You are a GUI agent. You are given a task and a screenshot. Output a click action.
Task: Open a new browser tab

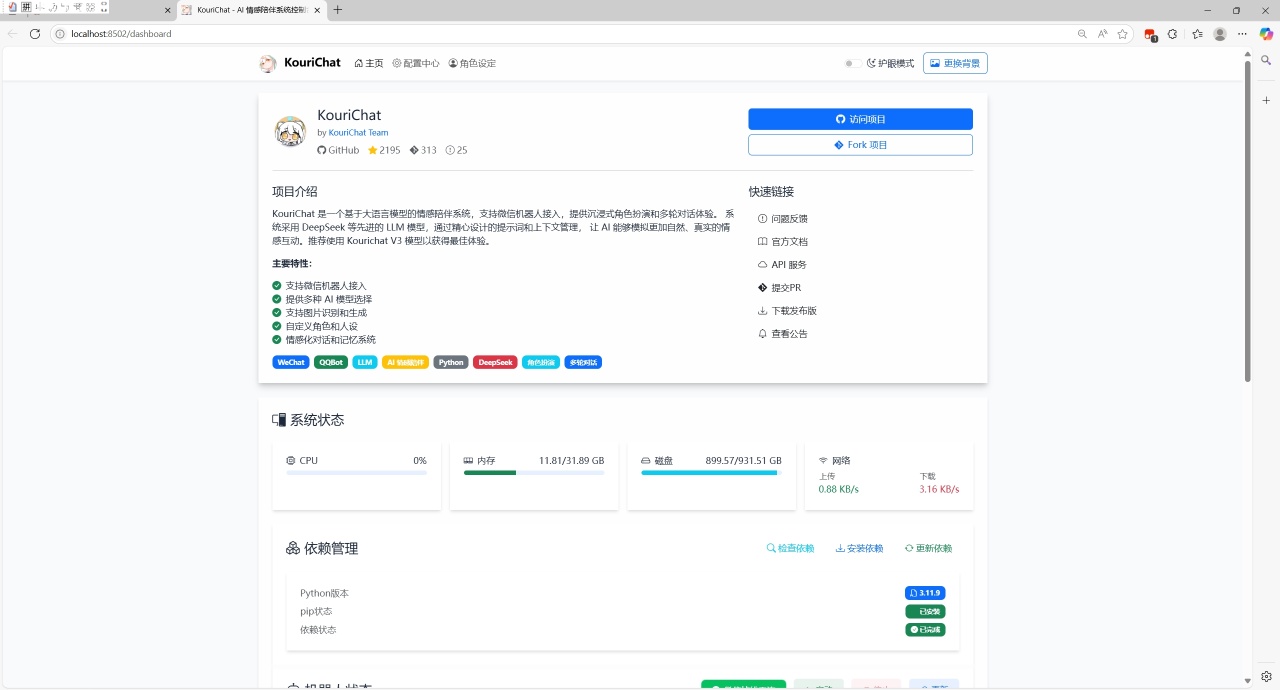(337, 10)
